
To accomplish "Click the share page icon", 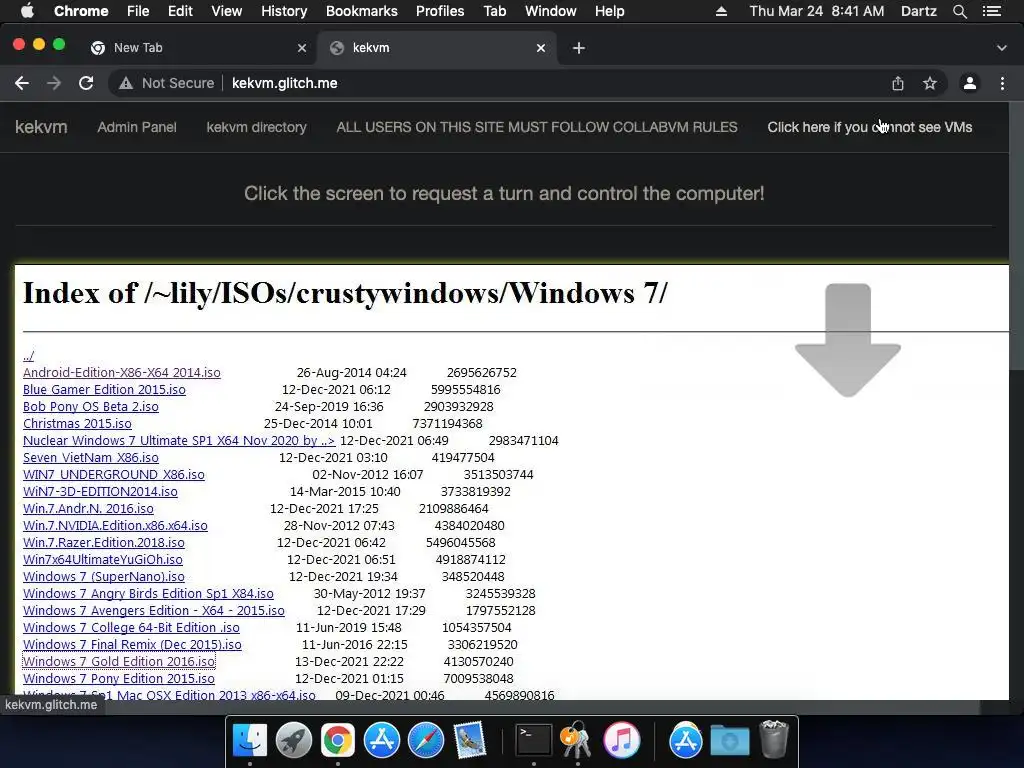I will (x=898, y=83).
